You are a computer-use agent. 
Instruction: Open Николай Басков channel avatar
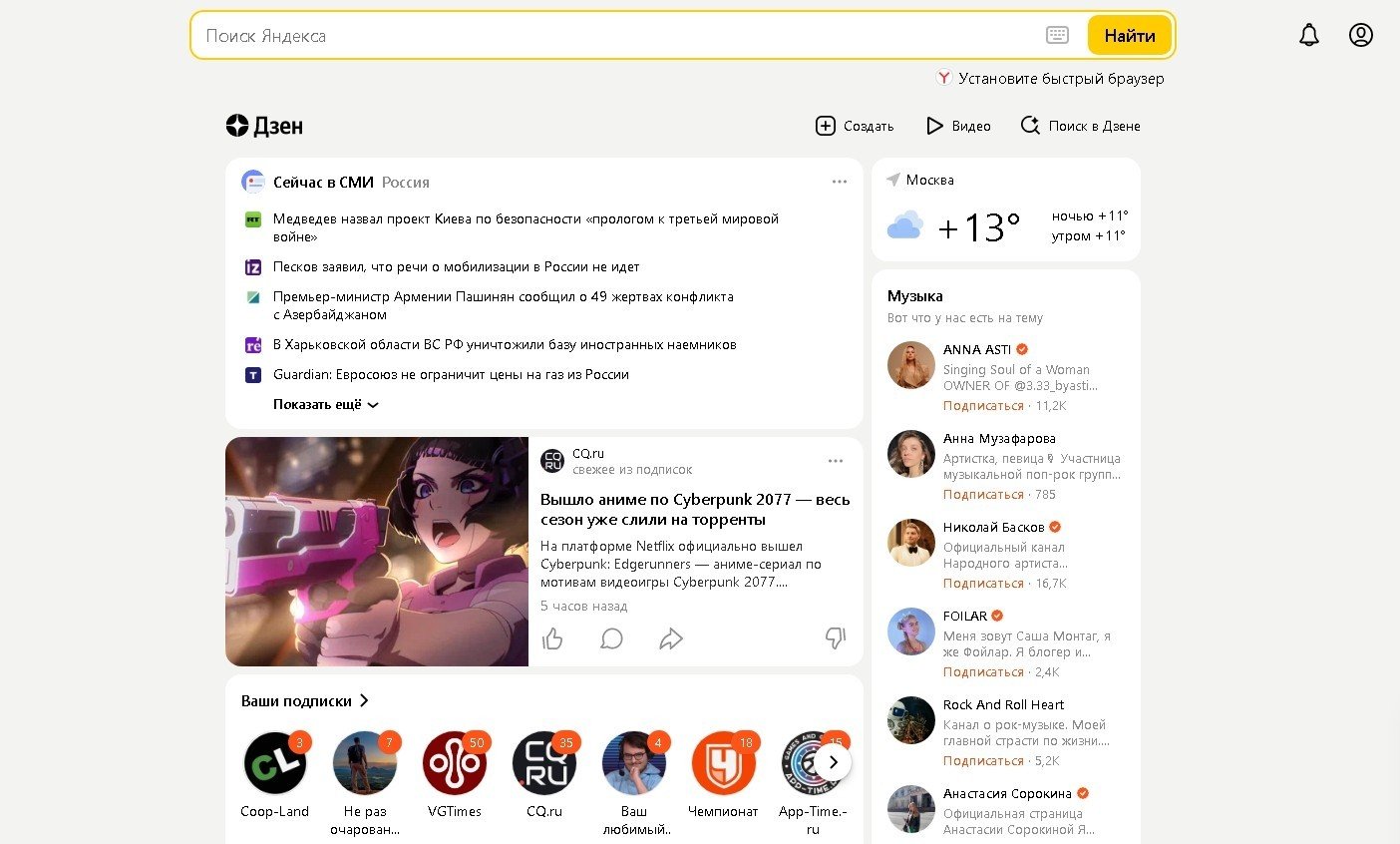[911, 543]
